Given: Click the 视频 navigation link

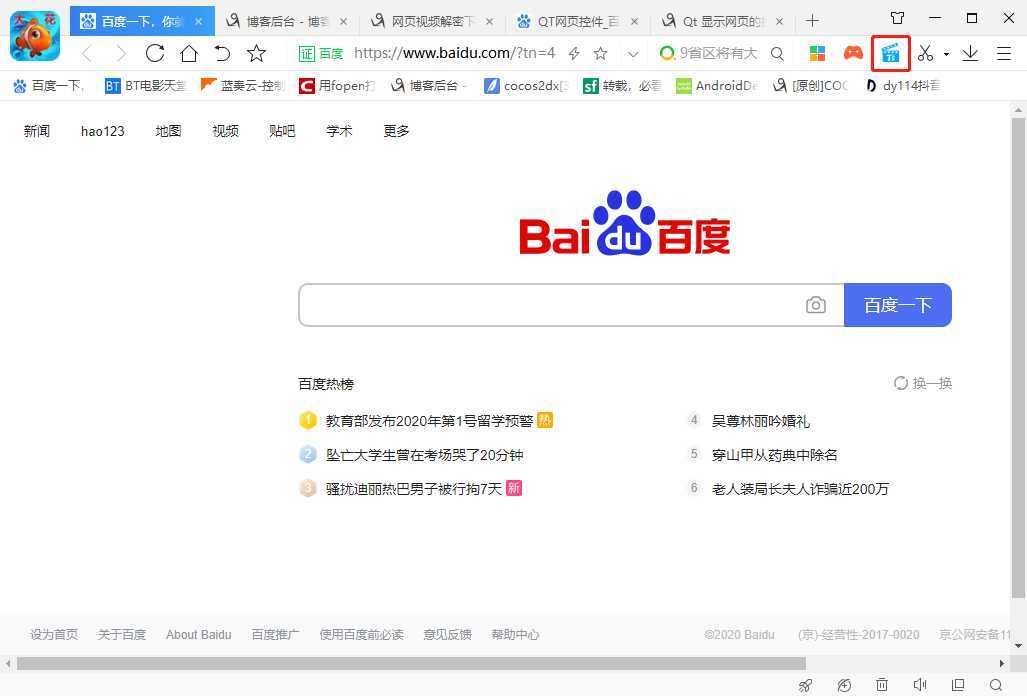Looking at the screenshot, I should [225, 131].
